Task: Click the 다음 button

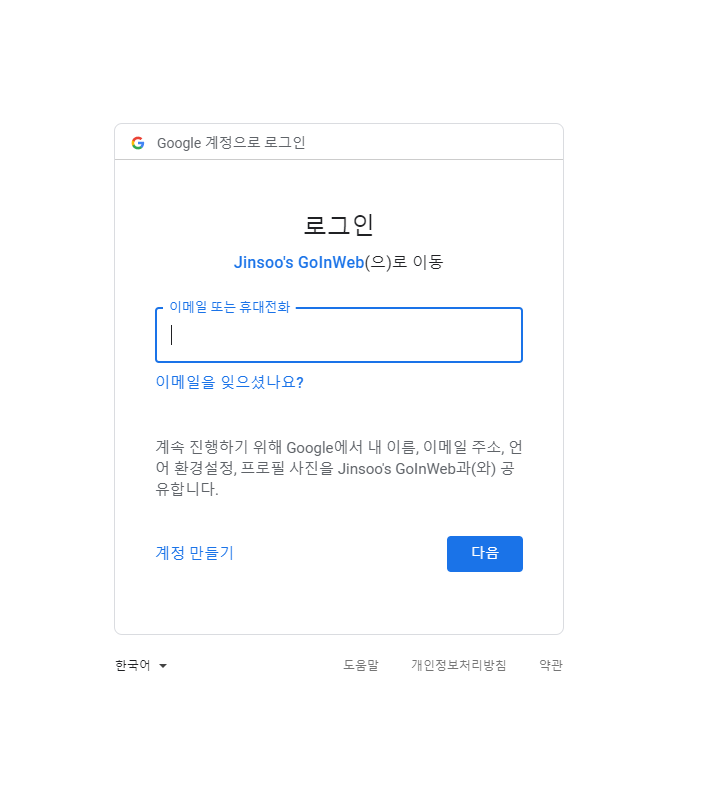Action: 484,553
